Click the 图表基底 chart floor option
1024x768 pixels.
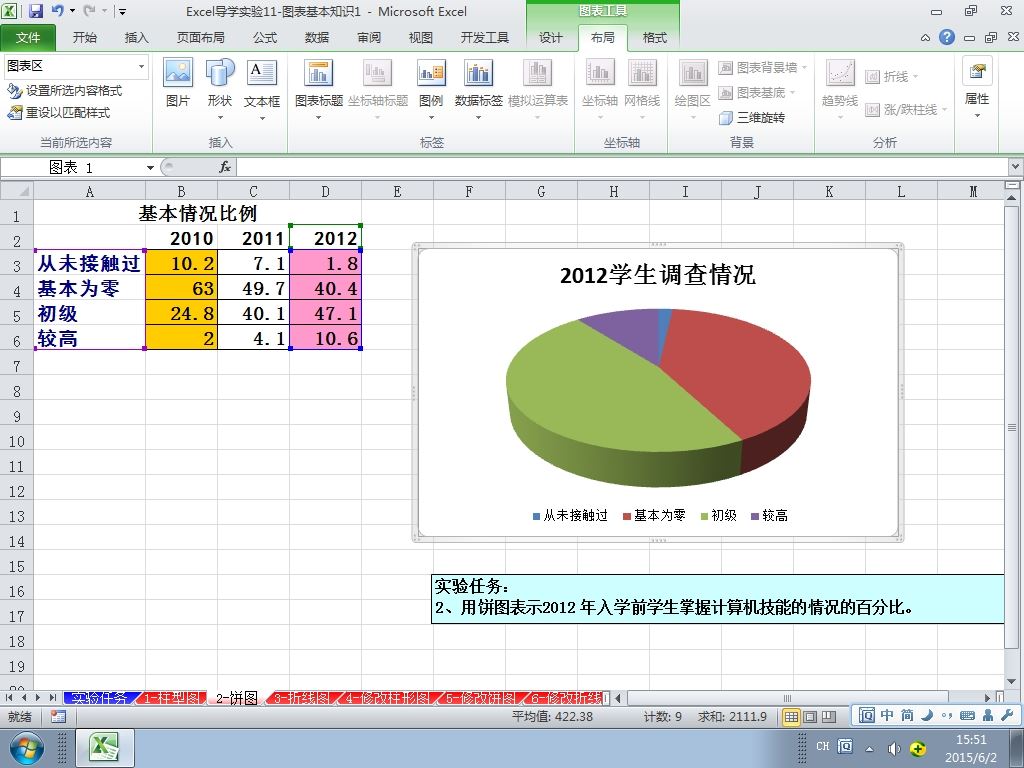(758, 93)
